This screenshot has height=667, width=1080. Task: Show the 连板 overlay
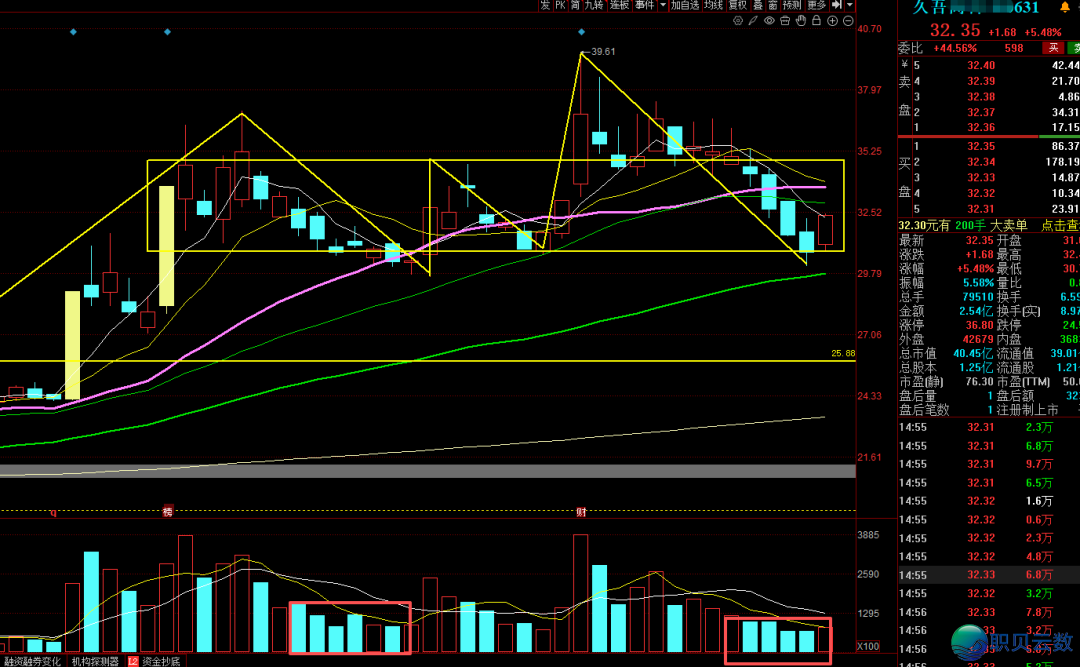pos(619,5)
